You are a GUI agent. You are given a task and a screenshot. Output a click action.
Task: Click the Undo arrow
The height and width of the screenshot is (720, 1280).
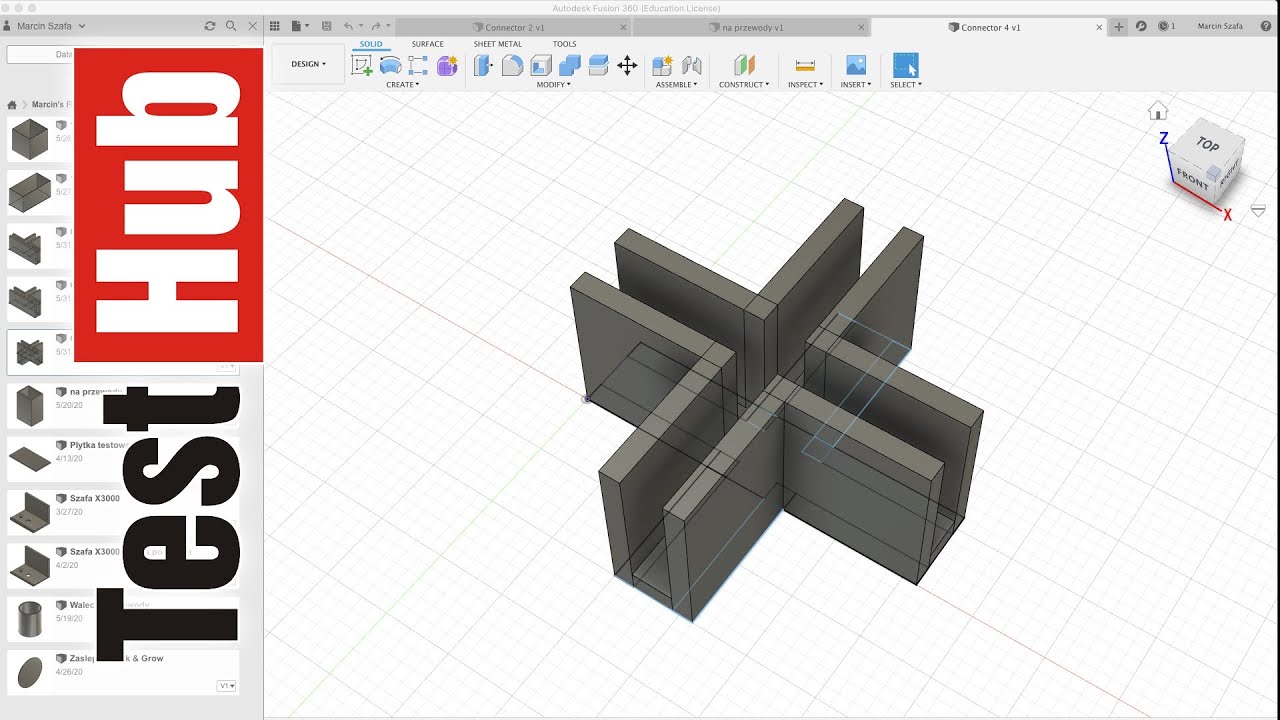tap(348, 26)
